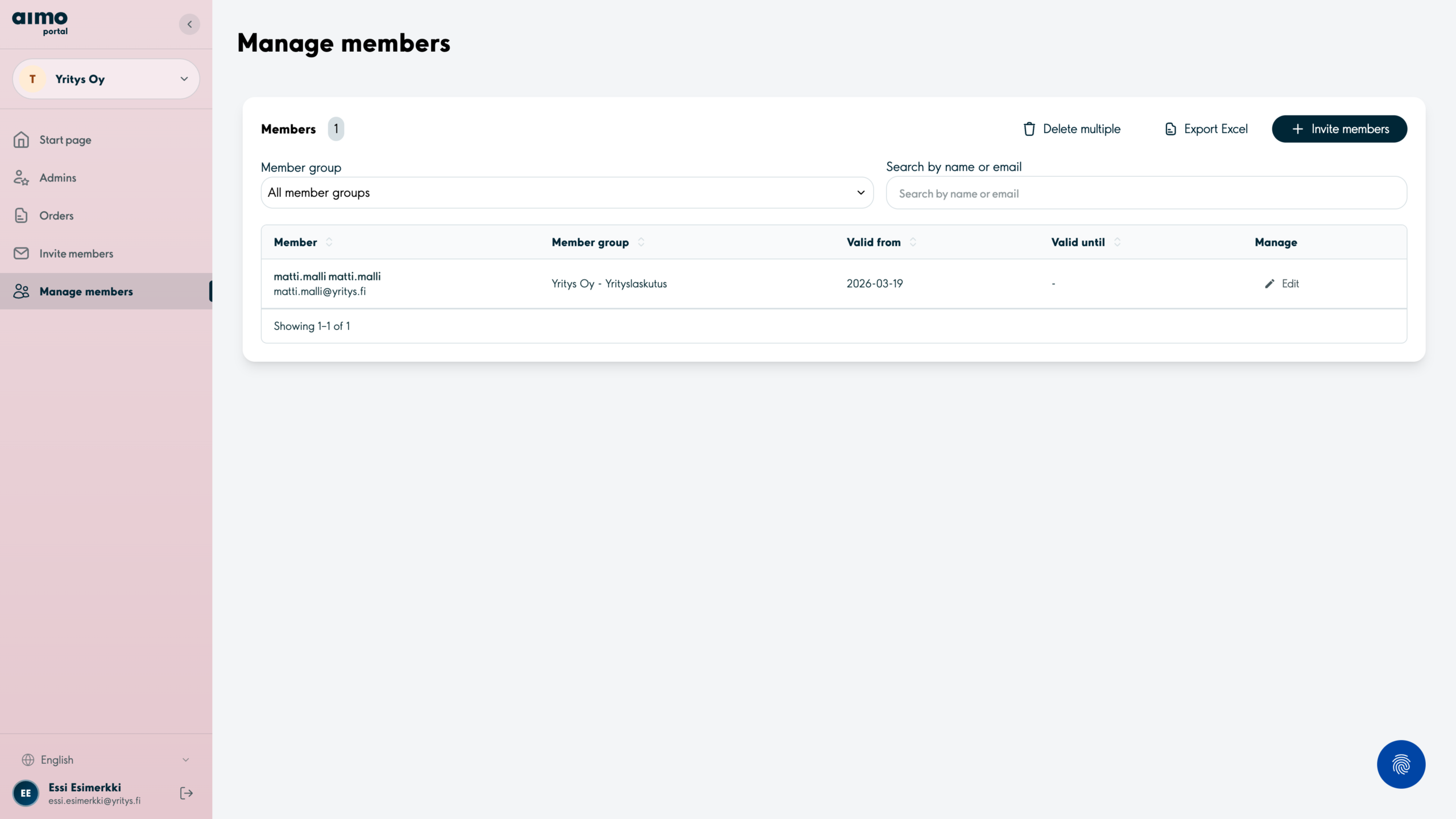Screen dimensions: 1456x819
Task: Open the English language selector
Action: tap(106, 760)
